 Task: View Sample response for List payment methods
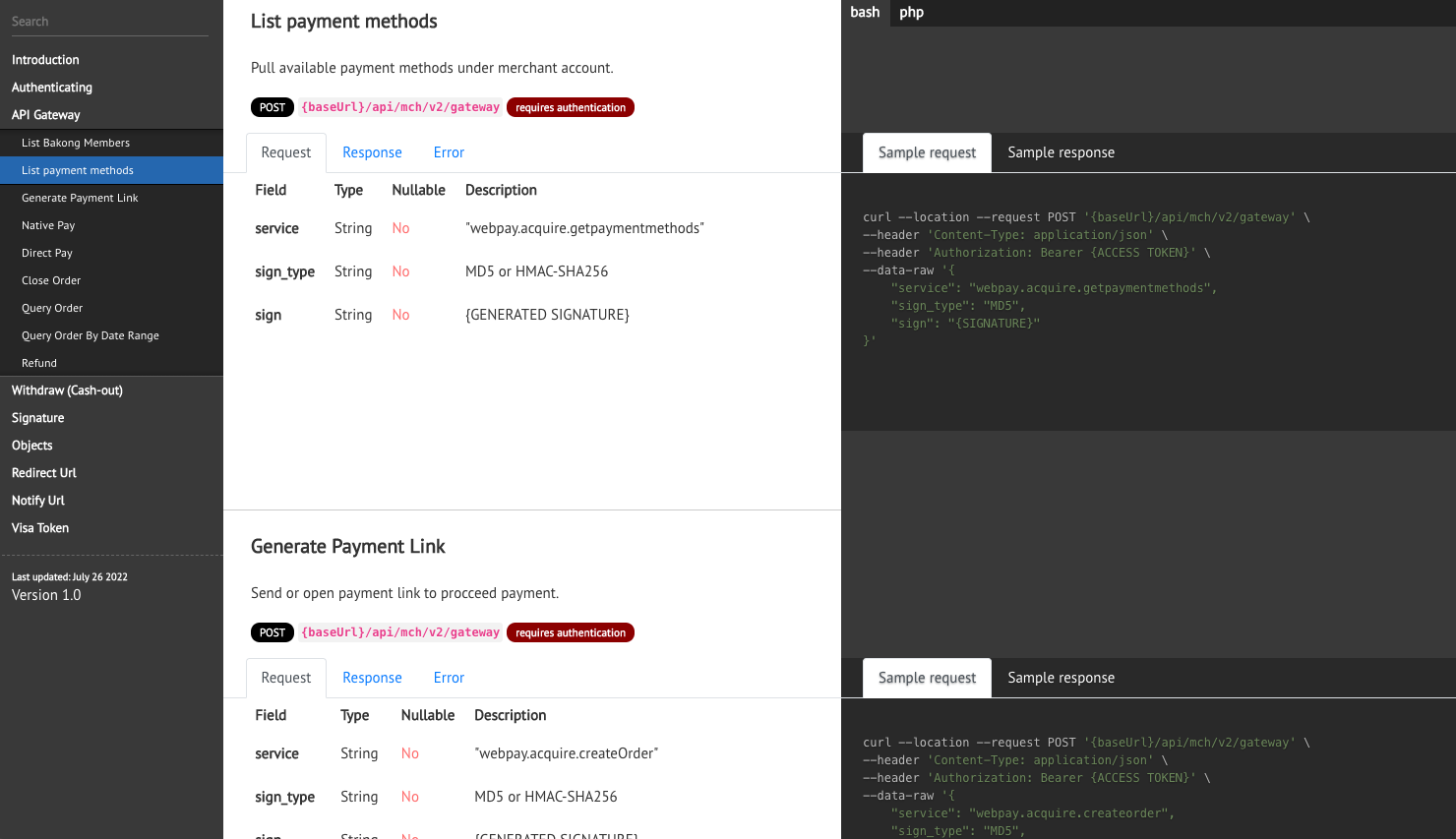coord(1061,152)
